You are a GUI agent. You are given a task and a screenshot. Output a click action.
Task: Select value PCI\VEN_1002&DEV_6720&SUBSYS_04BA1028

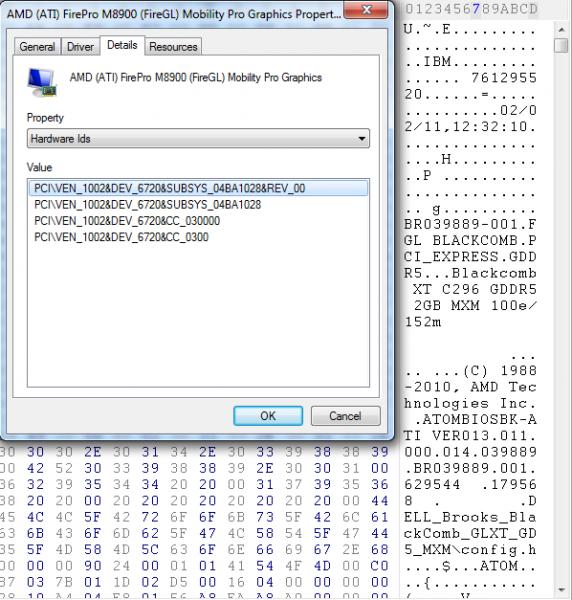click(148, 205)
